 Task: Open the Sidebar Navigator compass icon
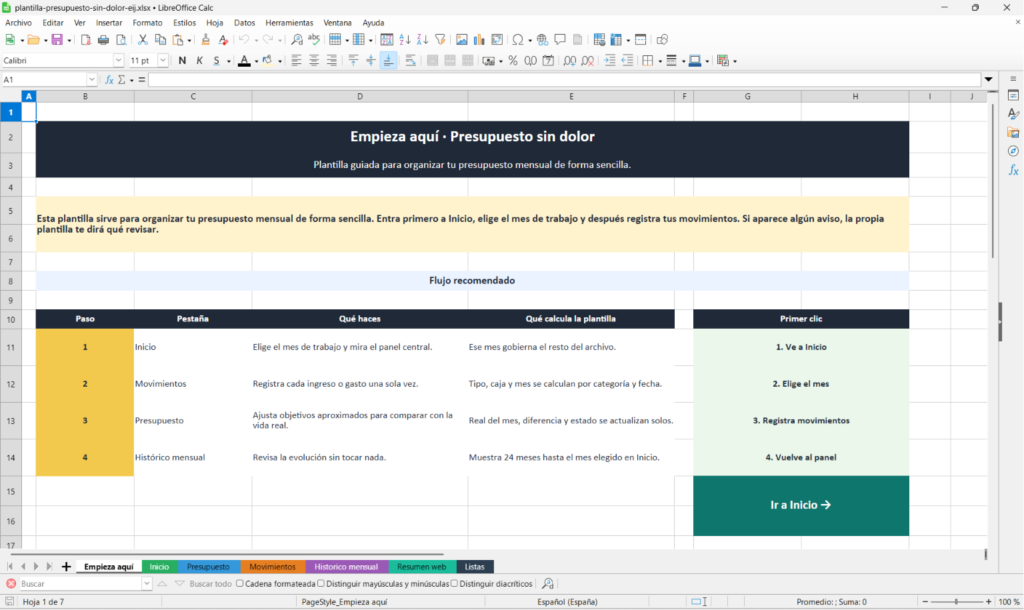click(1013, 151)
